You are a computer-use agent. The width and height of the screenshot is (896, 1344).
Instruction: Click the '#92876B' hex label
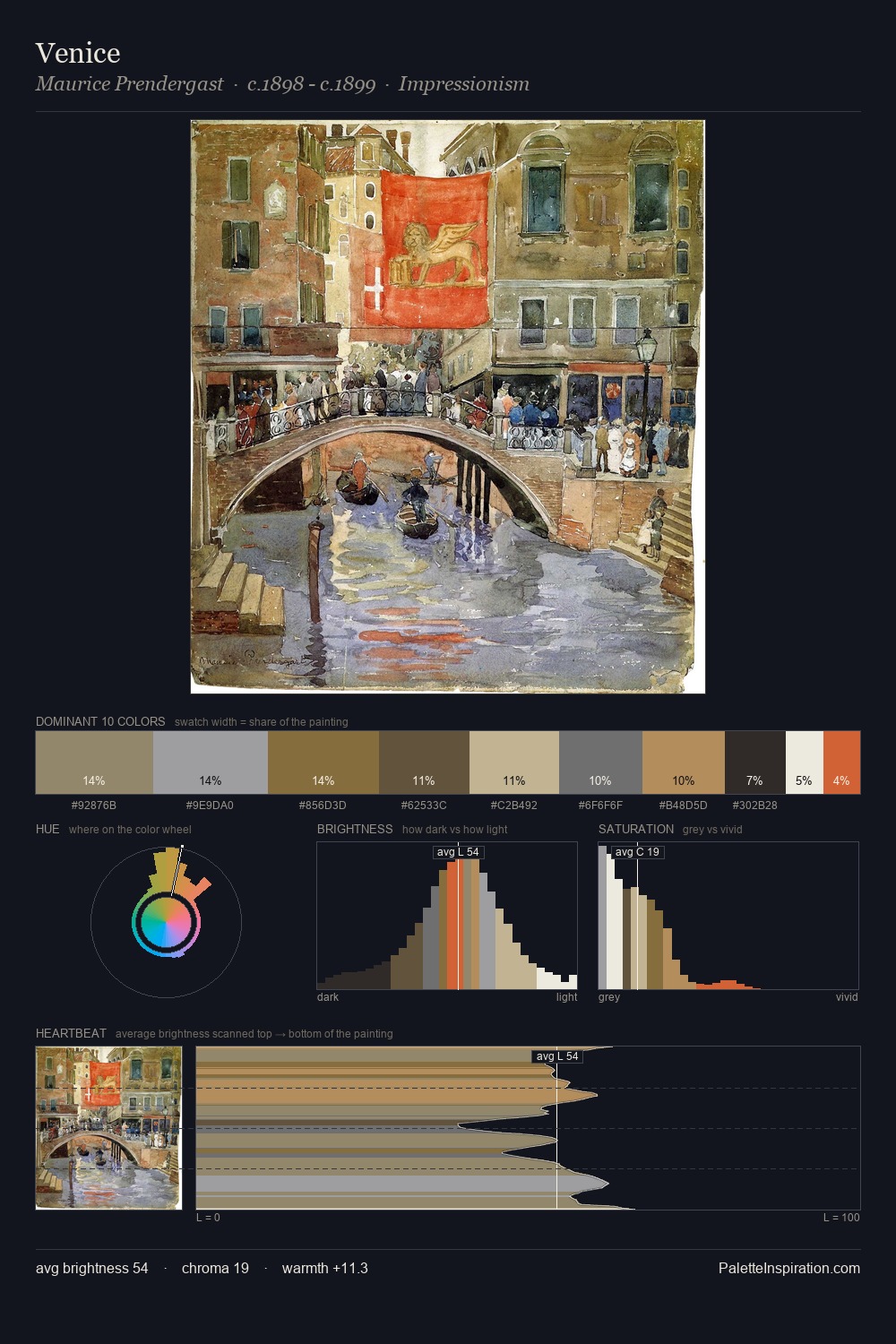[x=94, y=805]
